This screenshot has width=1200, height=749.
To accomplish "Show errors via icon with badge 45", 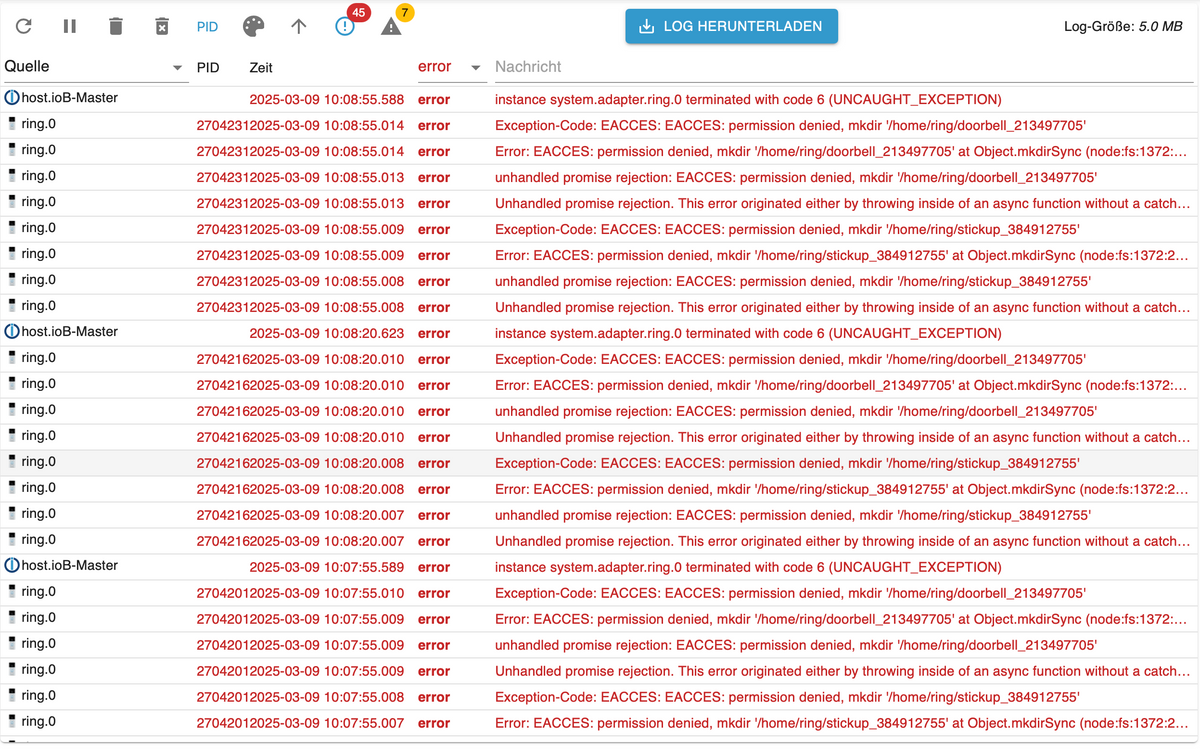I will pyautogui.click(x=345, y=26).
